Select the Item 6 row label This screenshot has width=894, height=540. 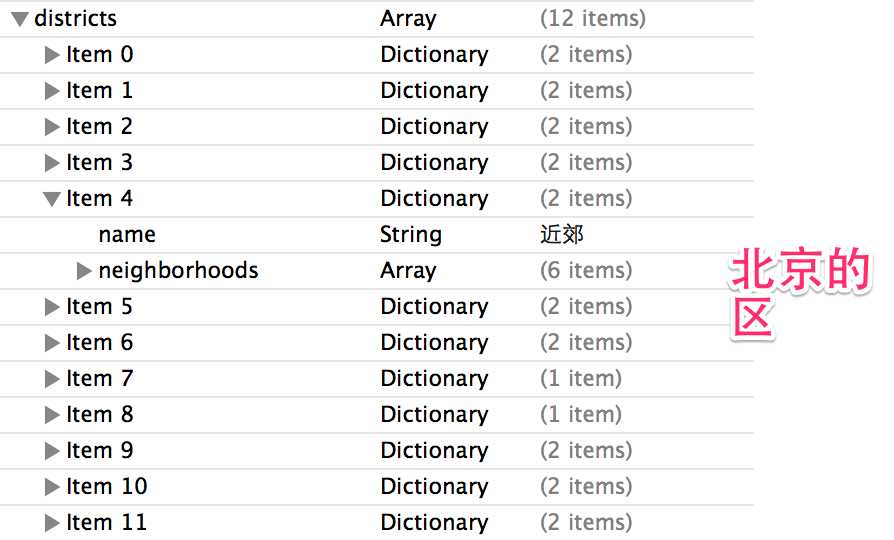tap(99, 342)
